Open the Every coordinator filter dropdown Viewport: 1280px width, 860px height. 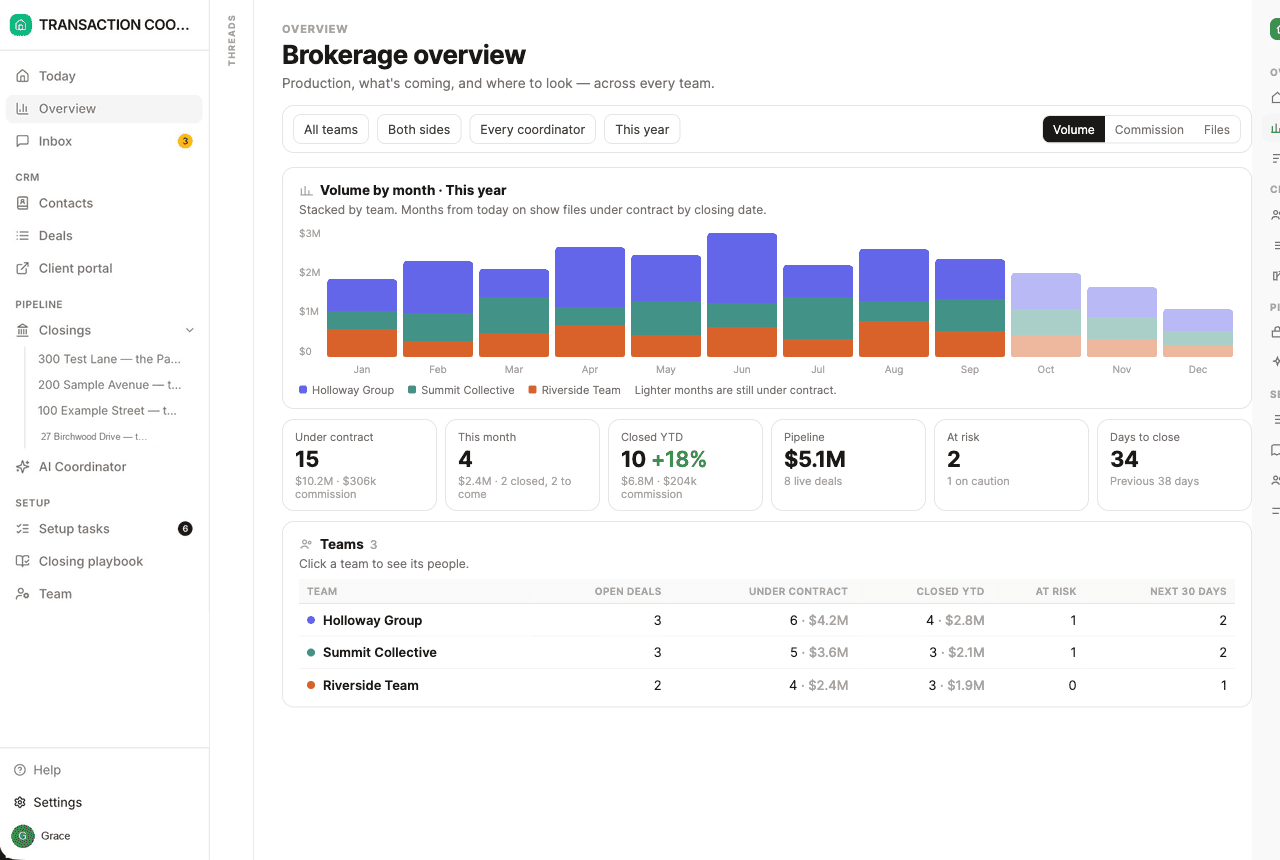533,129
